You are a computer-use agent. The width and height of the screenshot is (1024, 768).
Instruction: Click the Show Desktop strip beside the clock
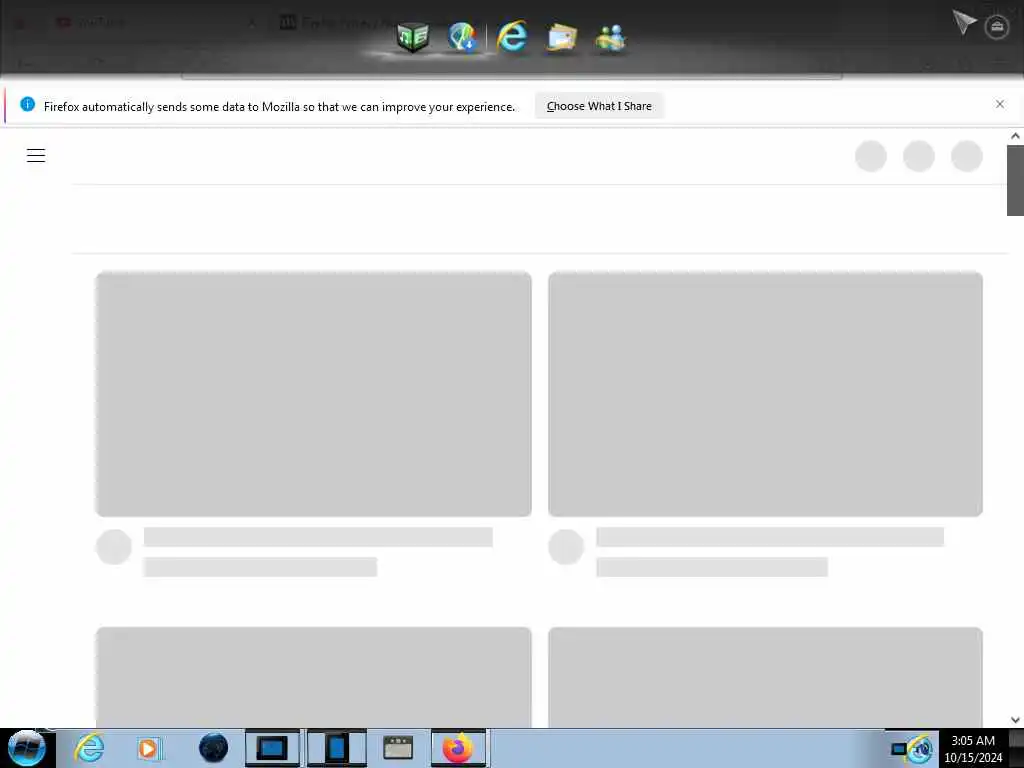tap(1016, 748)
